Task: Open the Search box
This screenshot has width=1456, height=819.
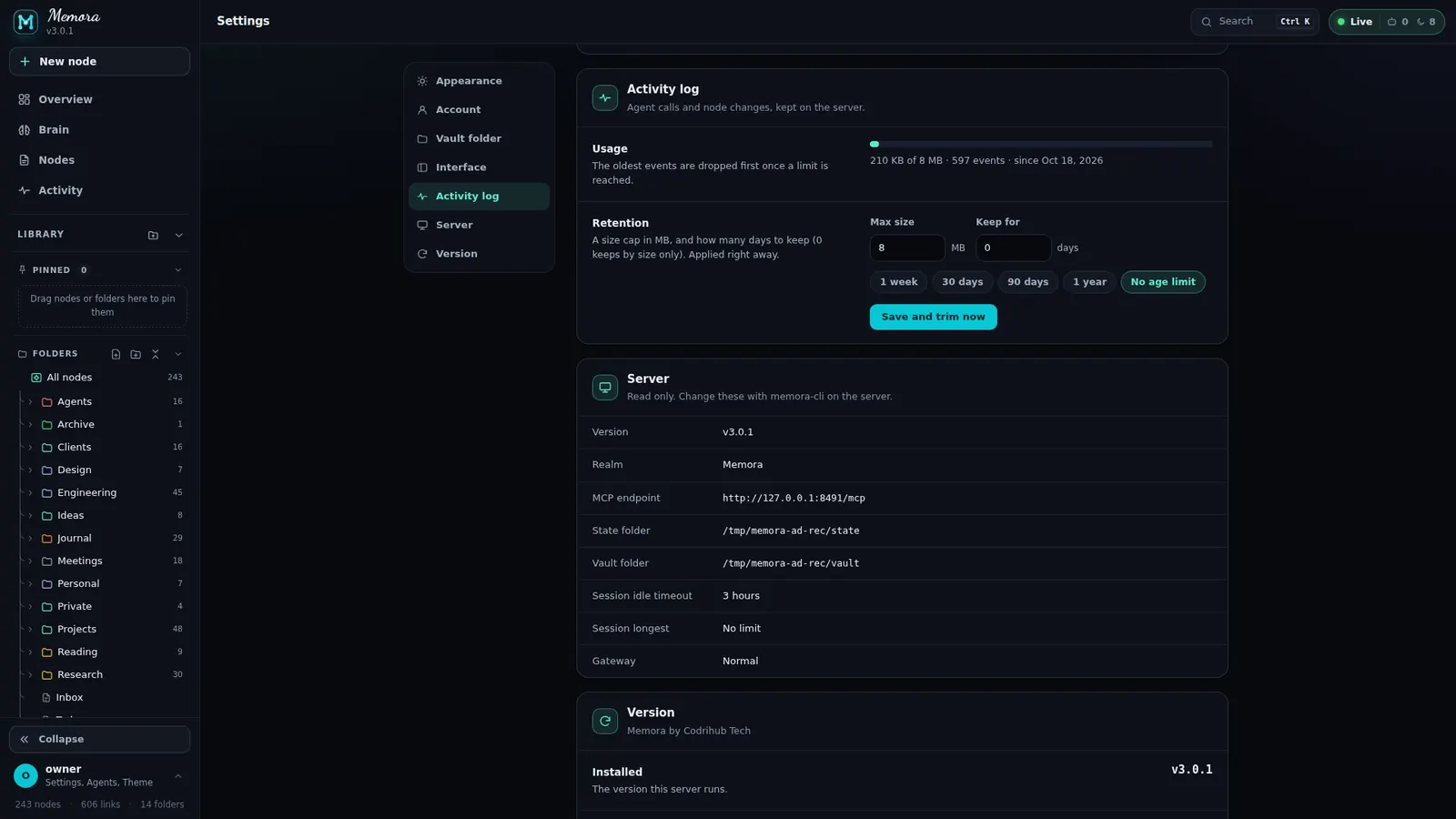Action: (x=1254, y=22)
